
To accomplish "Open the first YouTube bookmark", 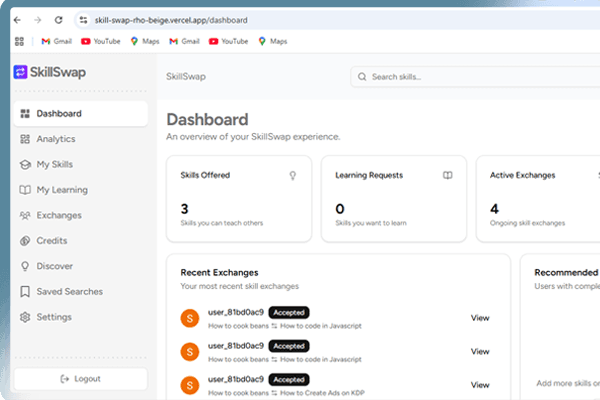I will point(100,41).
